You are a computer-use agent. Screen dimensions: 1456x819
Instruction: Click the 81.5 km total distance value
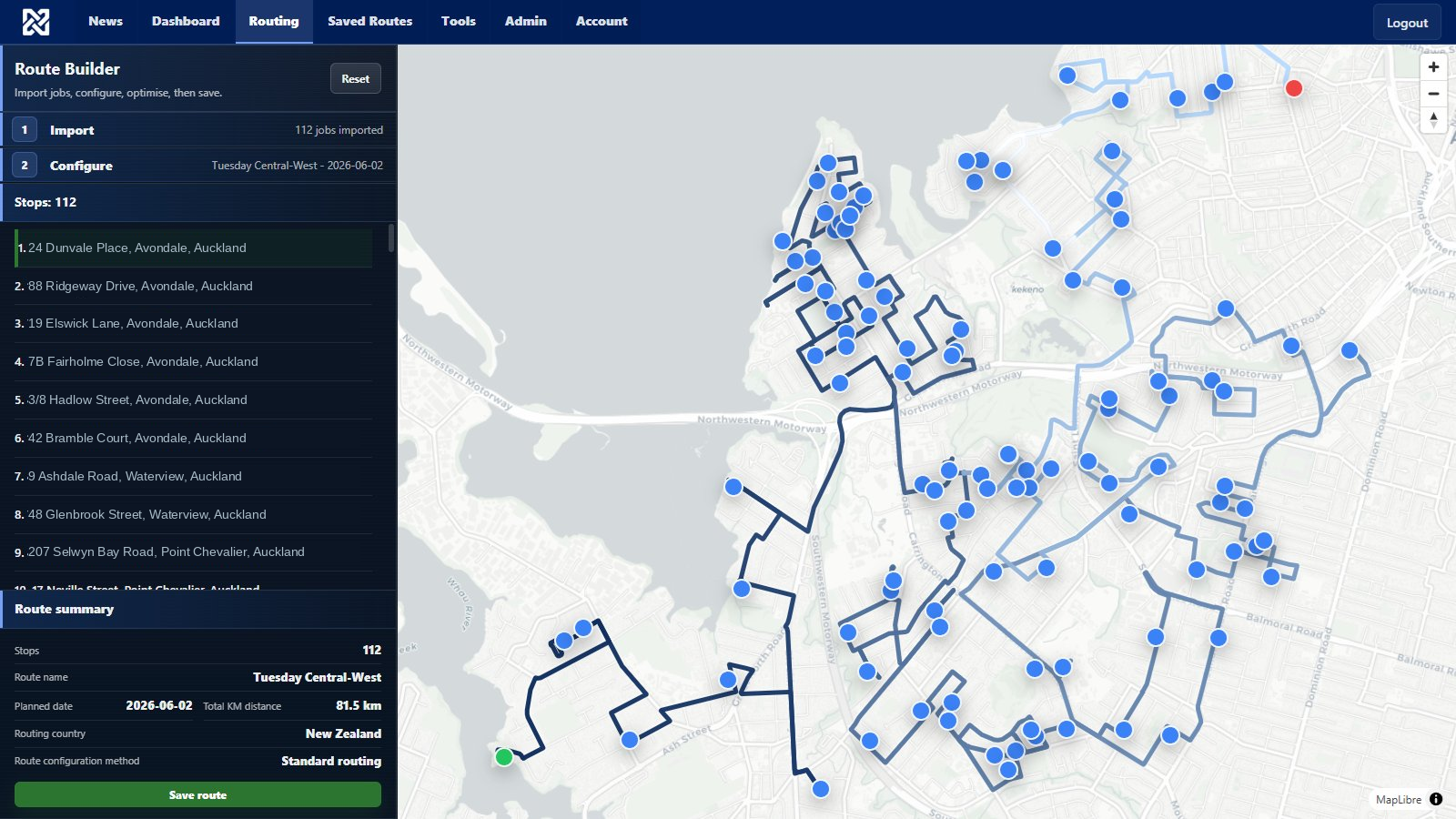359,705
